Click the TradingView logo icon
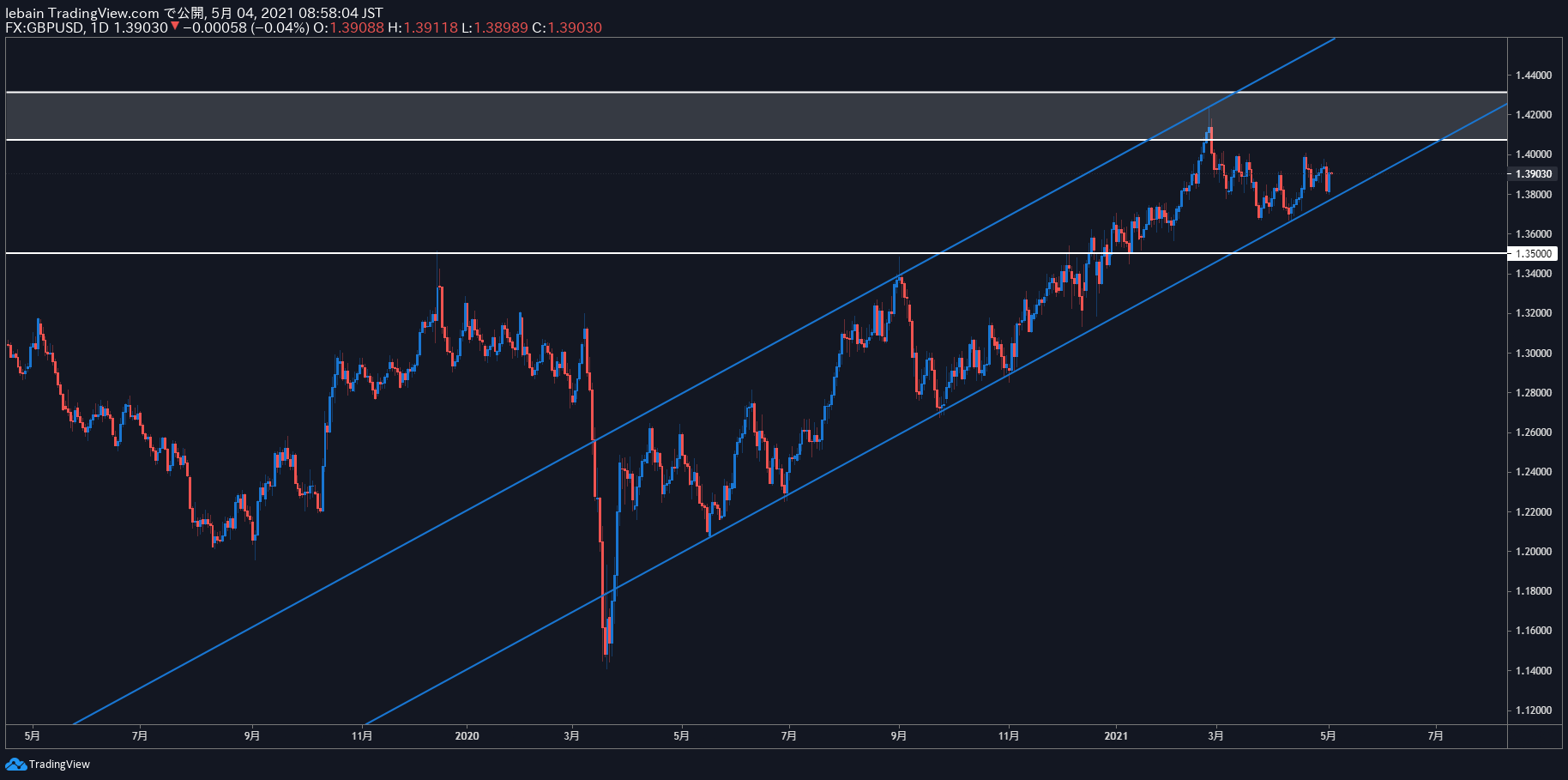Image resolution: width=1568 pixels, height=780 pixels. tap(15, 764)
